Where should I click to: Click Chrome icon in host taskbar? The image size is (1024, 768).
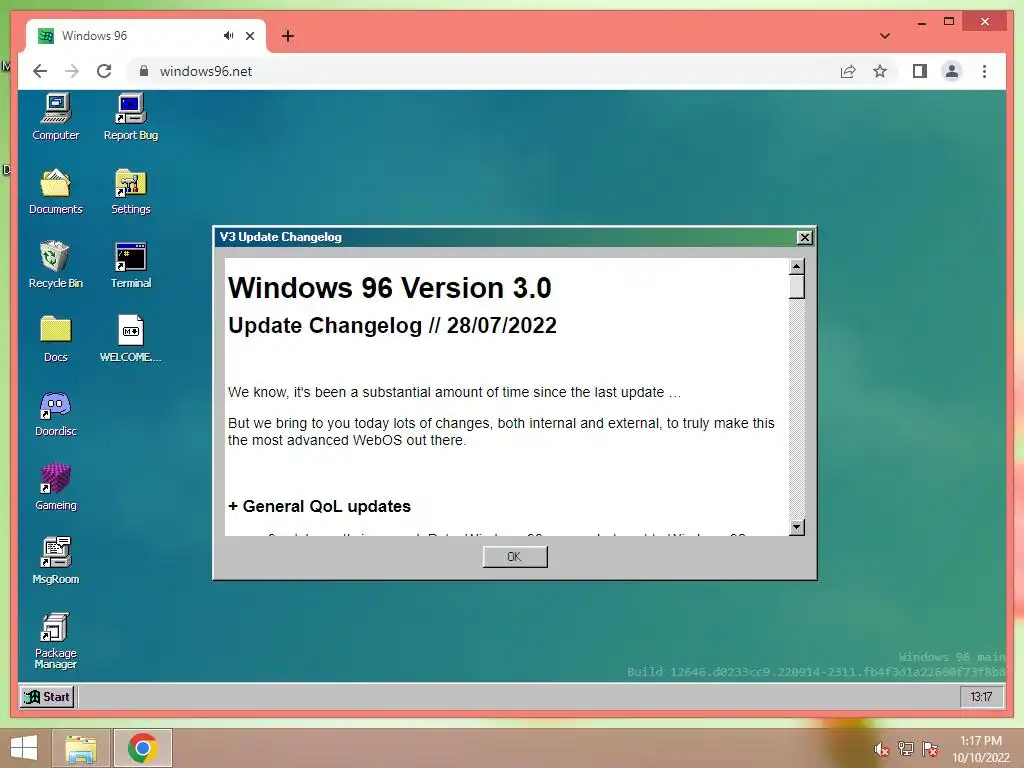point(142,748)
